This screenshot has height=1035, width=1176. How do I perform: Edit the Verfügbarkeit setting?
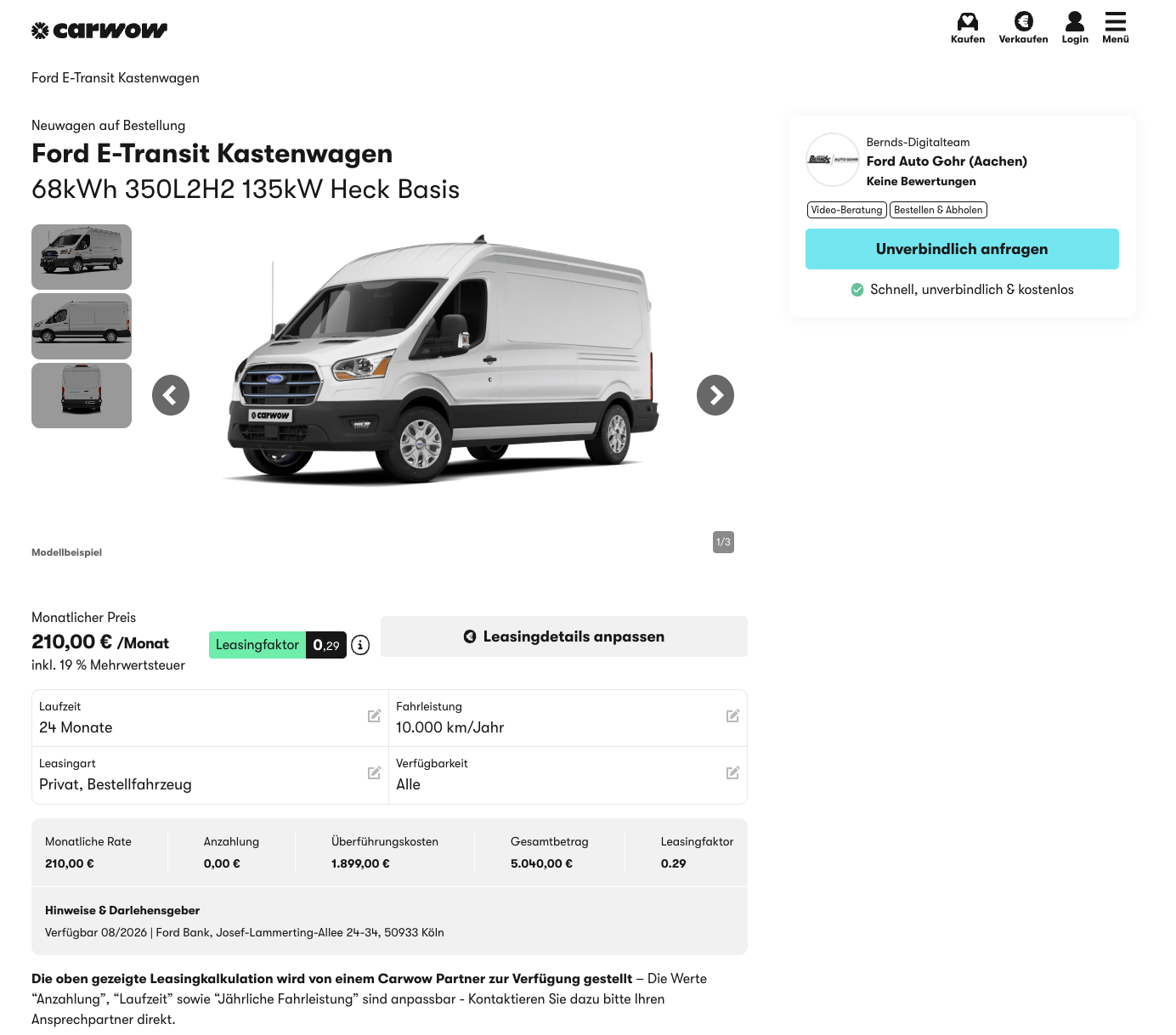coord(732,773)
